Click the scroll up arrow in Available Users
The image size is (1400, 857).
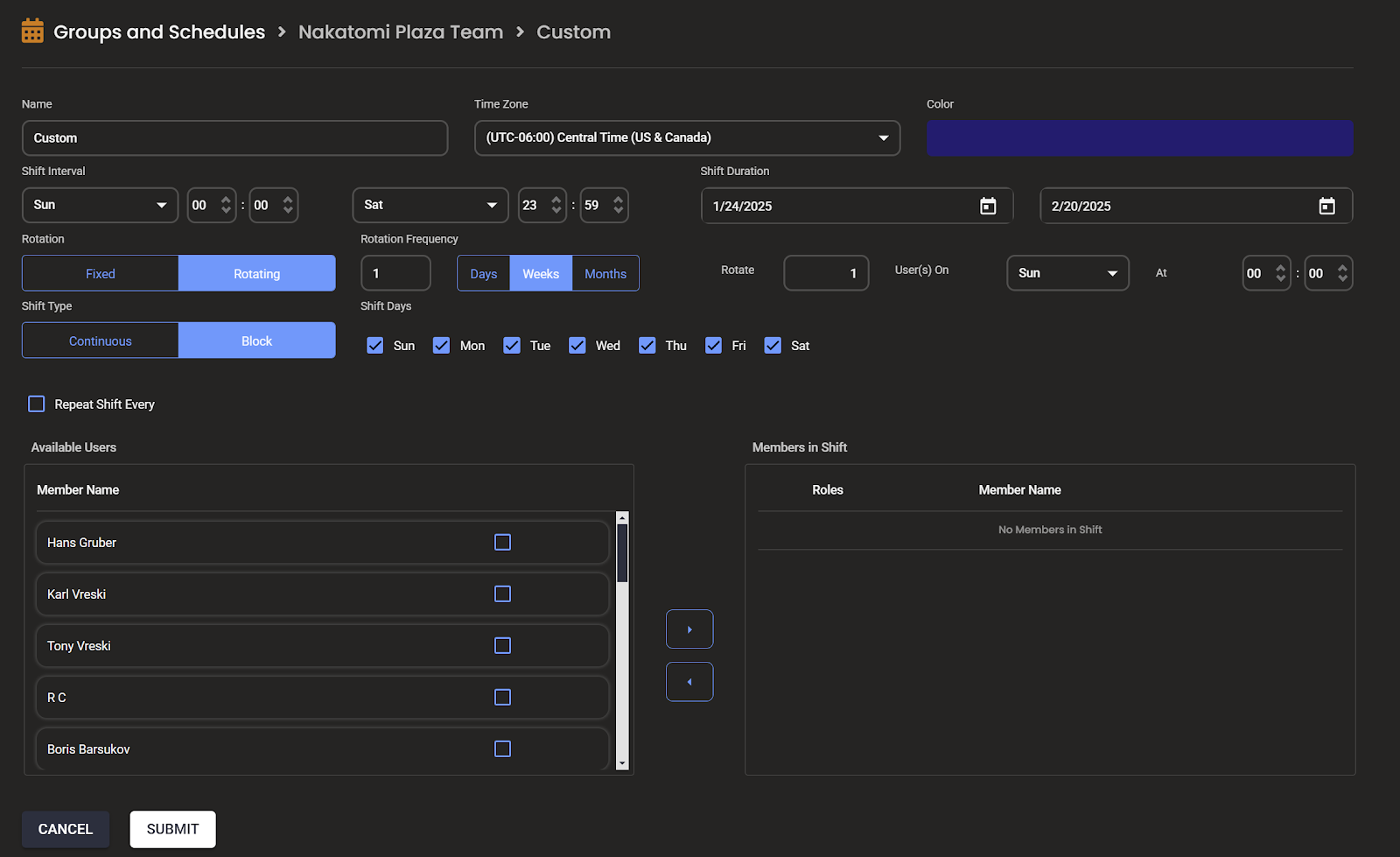622,518
